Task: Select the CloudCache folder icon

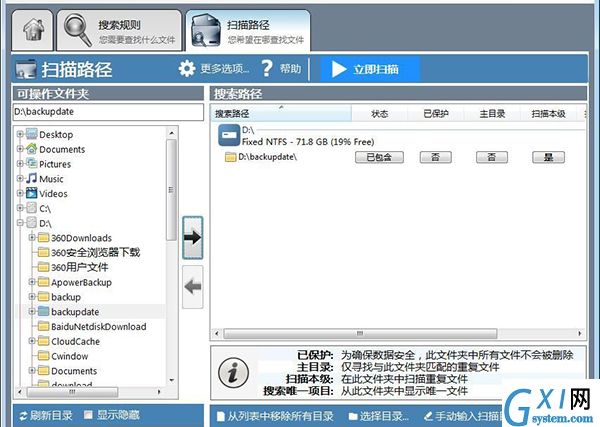Action: coord(44,341)
